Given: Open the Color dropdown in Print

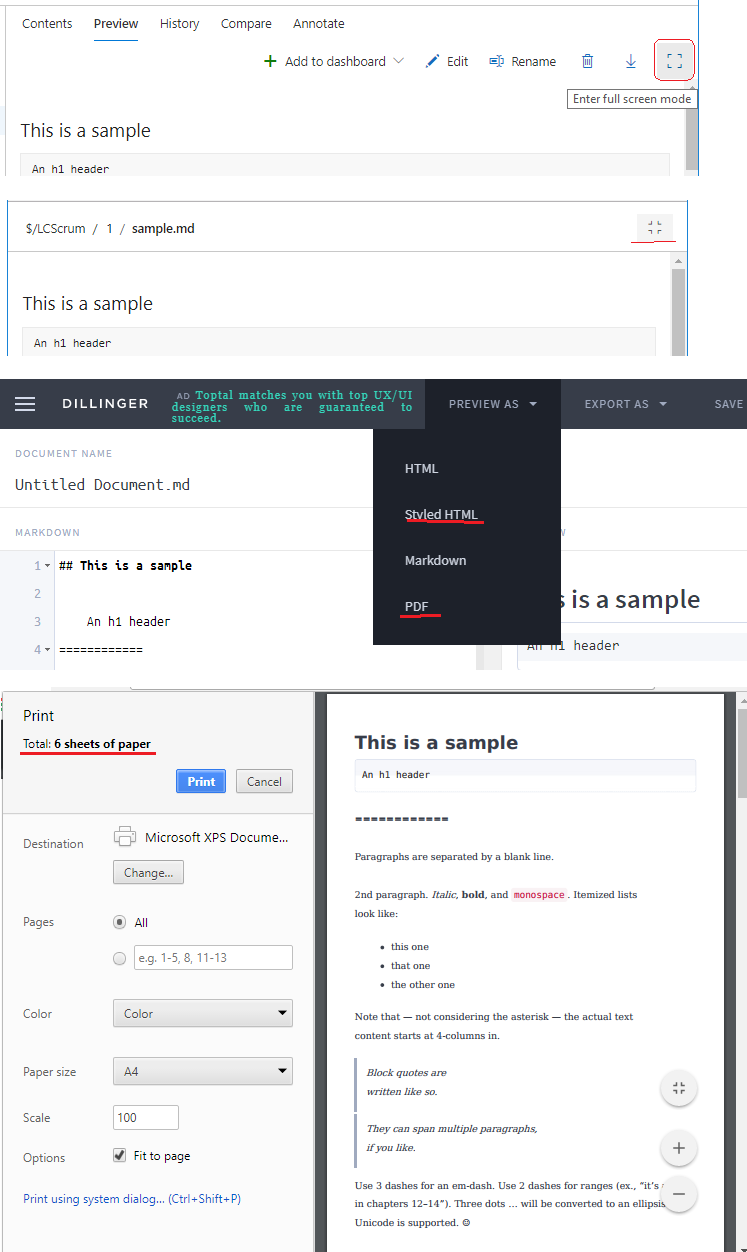Looking at the screenshot, I should coord(203,1013).
